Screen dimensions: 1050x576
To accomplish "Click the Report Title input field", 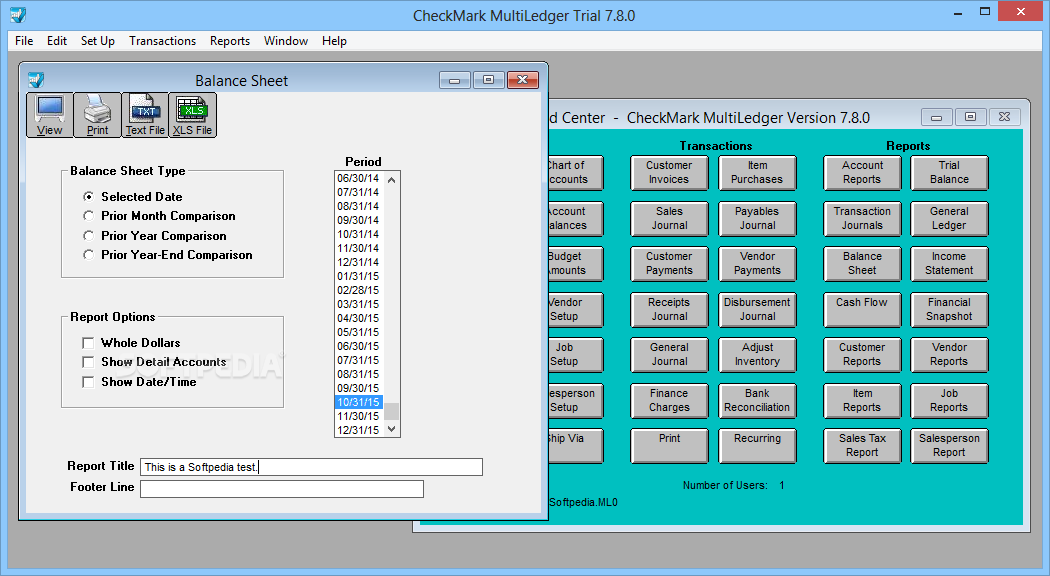I will (x=311, y=467).
